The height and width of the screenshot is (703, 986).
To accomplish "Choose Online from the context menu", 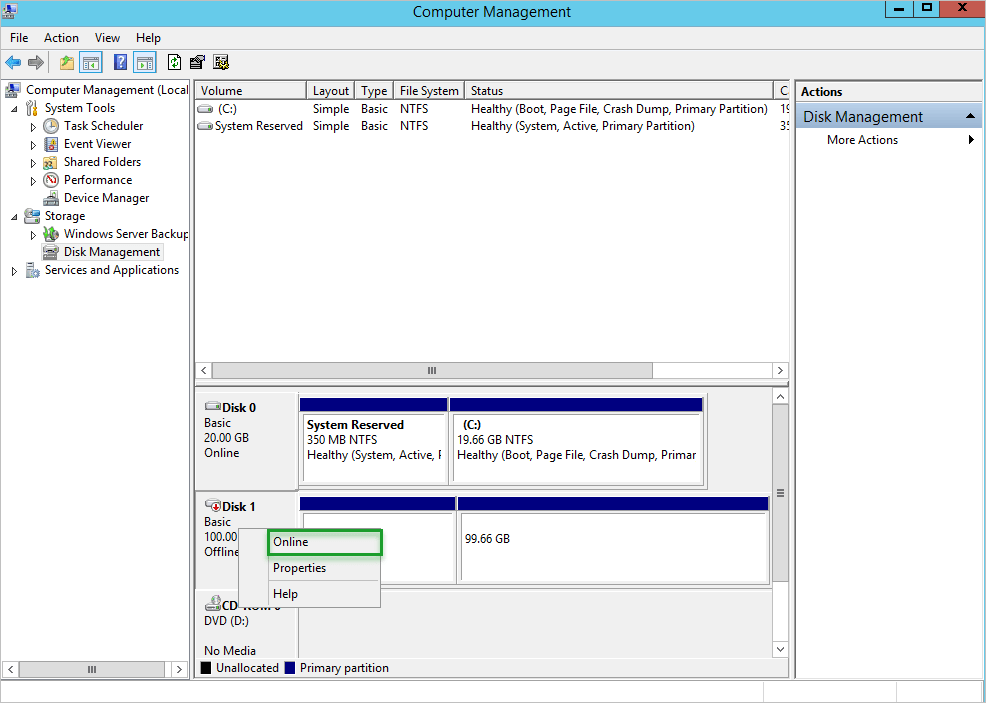I will point(310,542).
